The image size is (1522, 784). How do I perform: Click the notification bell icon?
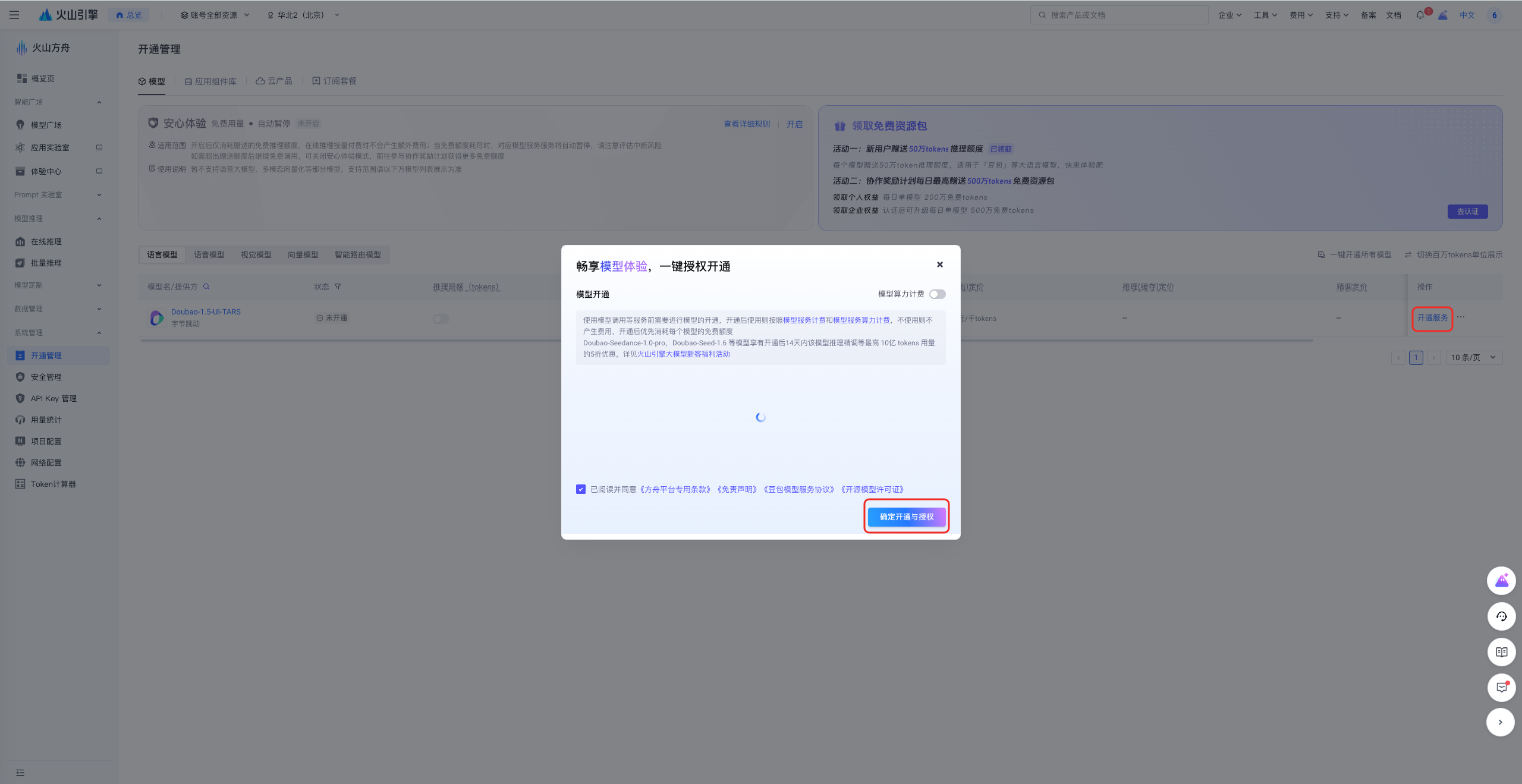[x=1420, y=15]
